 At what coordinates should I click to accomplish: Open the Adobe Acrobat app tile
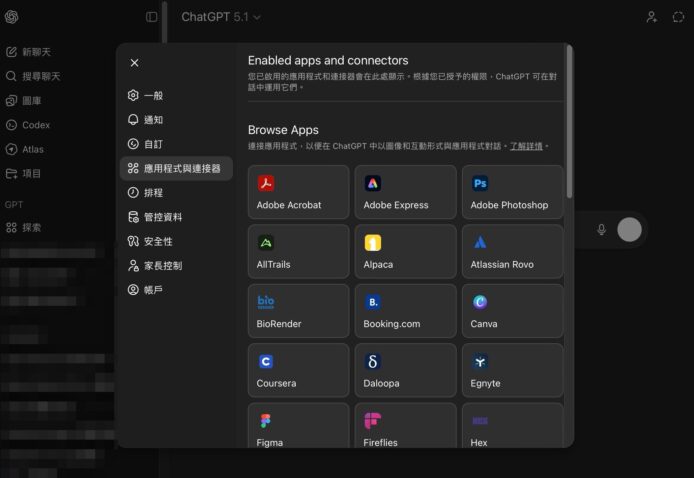298,193
